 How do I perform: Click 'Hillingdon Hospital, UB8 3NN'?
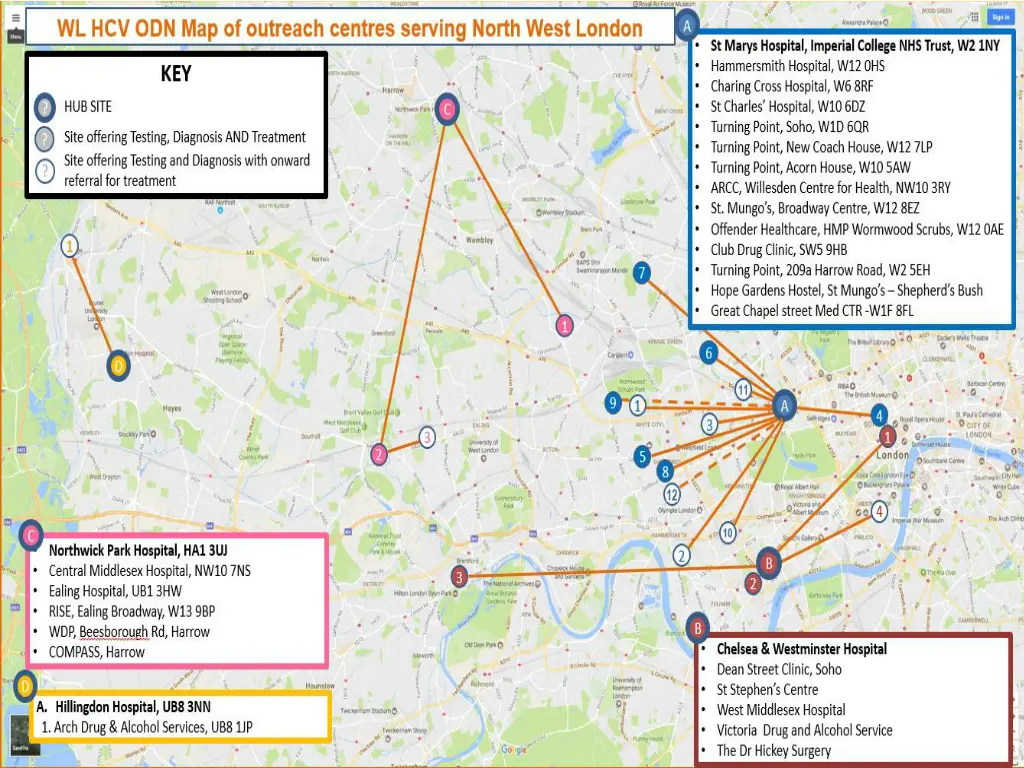(133, 707)
